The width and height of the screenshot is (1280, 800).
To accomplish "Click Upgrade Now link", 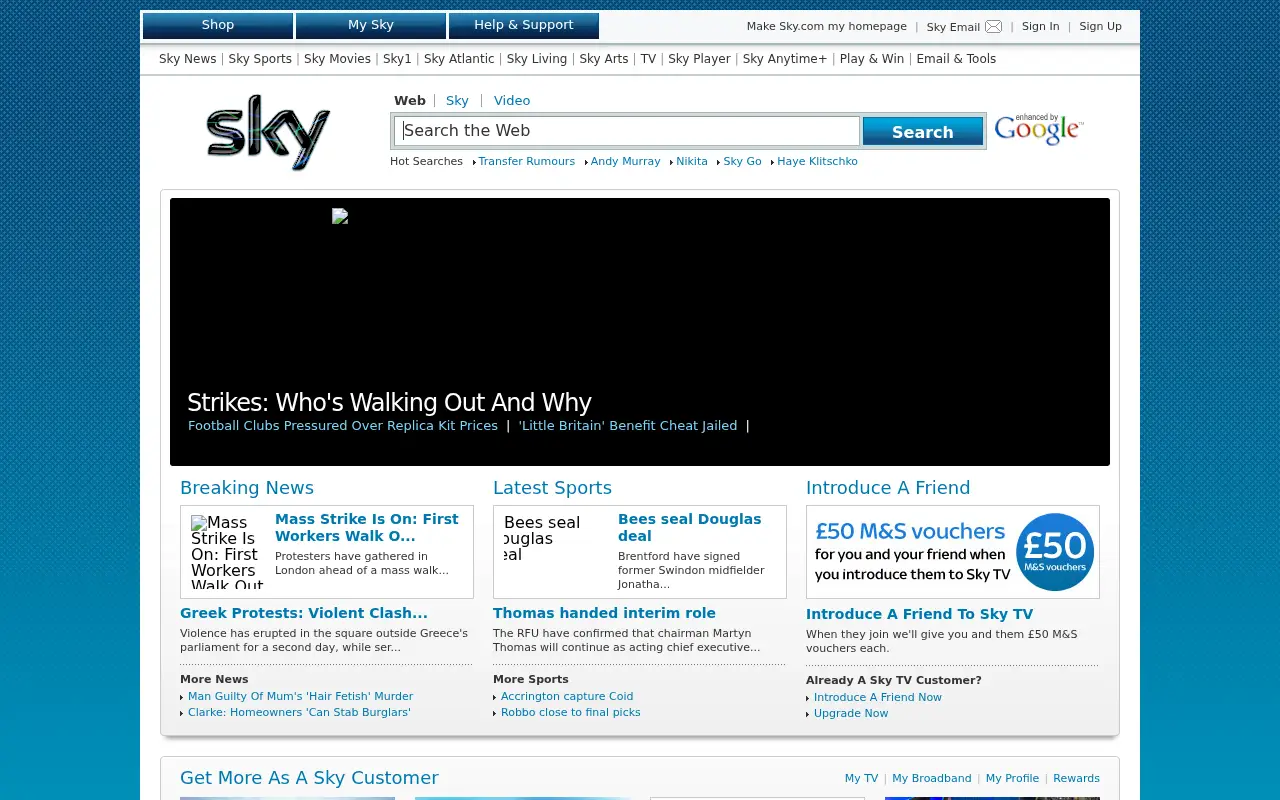I will (851, 713).
